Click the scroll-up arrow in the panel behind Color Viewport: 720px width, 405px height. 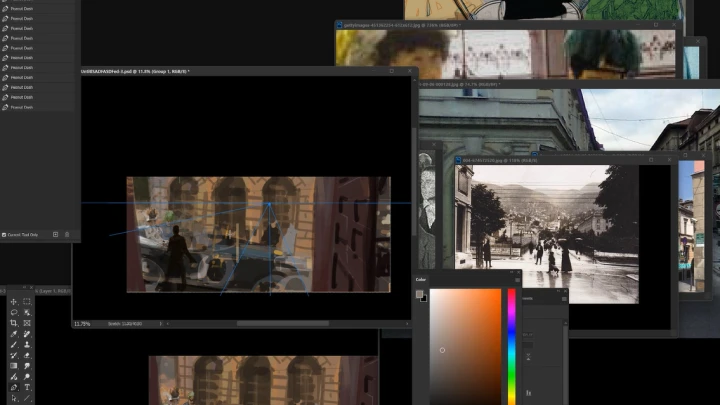tap(565, 324)
